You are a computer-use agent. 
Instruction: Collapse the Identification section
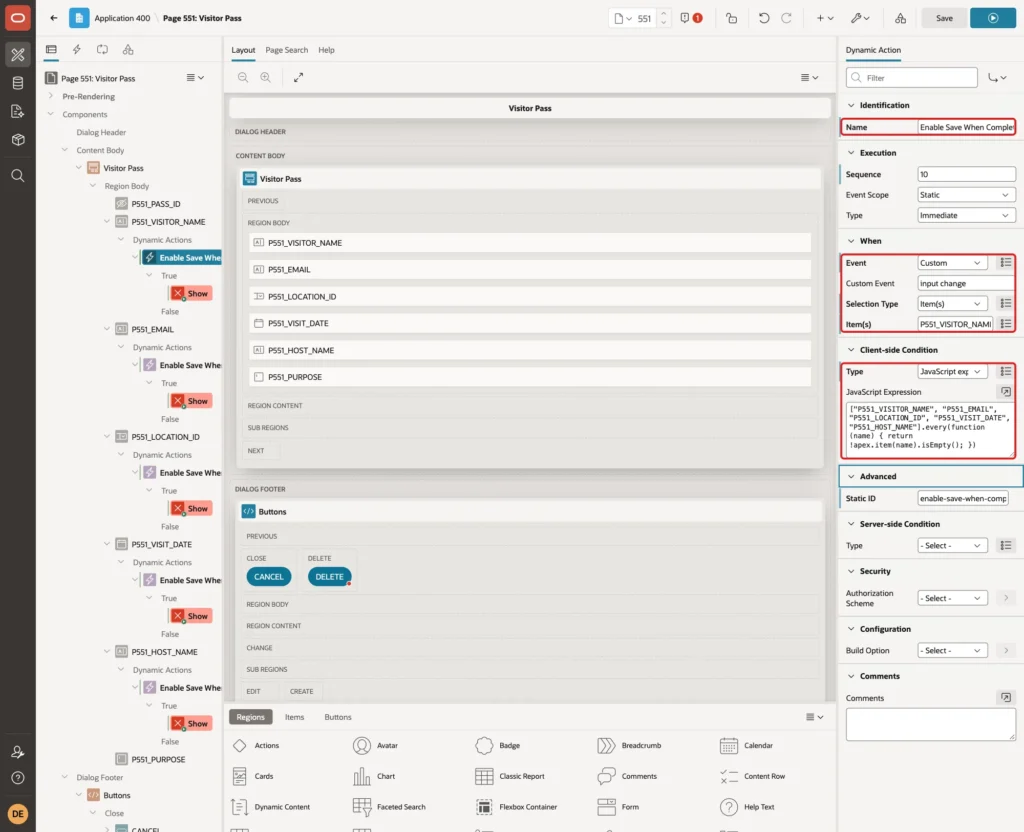coord(851,105)
